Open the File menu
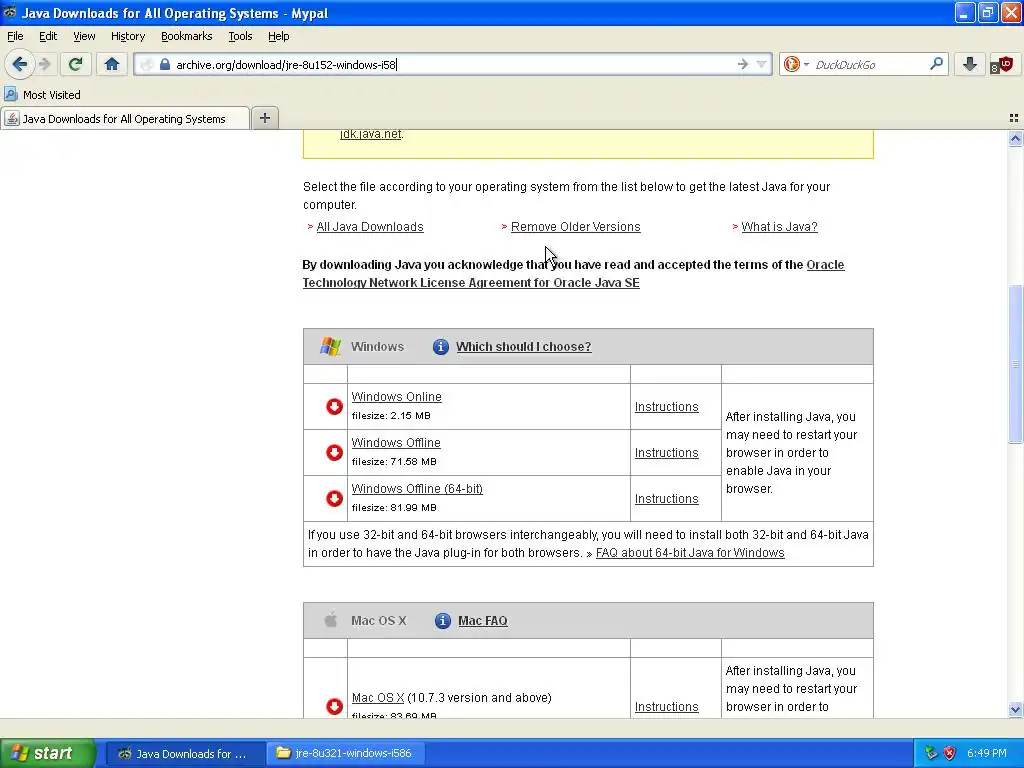Screen dimensions: 1024x768 (15, 36)
